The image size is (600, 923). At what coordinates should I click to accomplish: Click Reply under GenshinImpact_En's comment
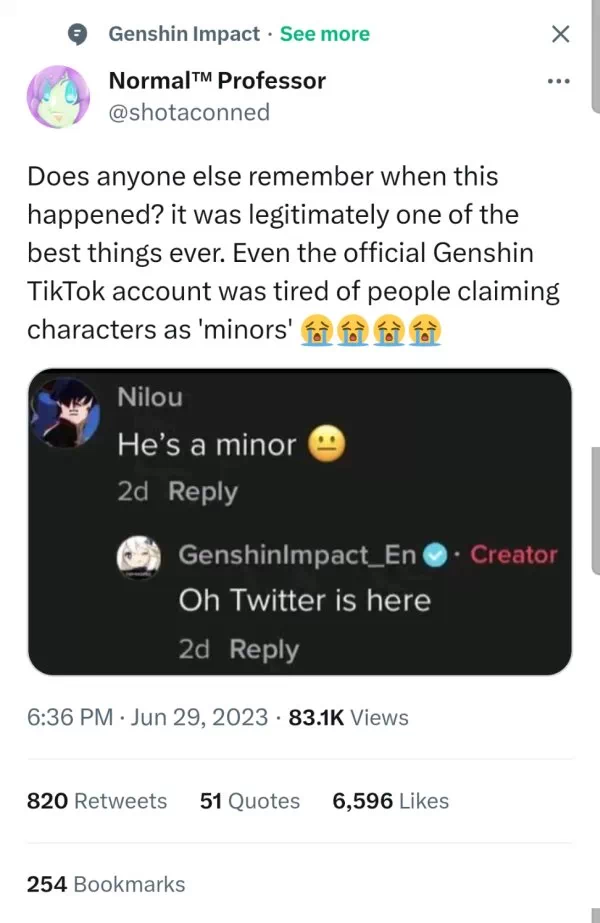[264, 650]
